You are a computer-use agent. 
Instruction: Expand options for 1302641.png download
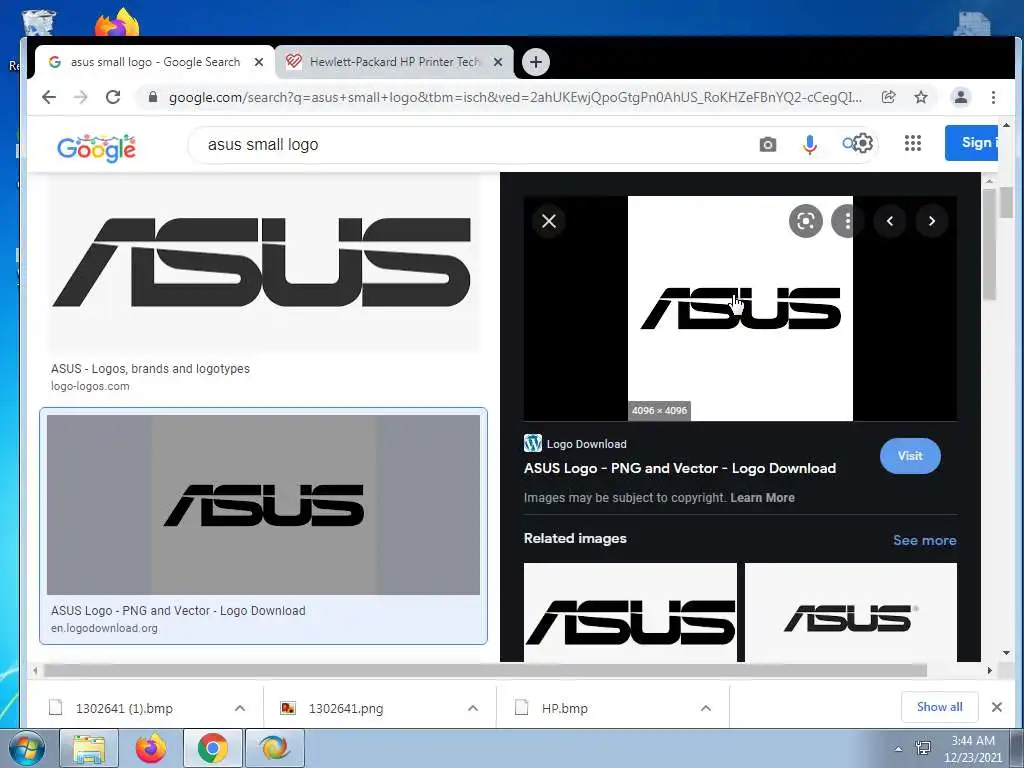pyautogui.click(x=473, y=708)
